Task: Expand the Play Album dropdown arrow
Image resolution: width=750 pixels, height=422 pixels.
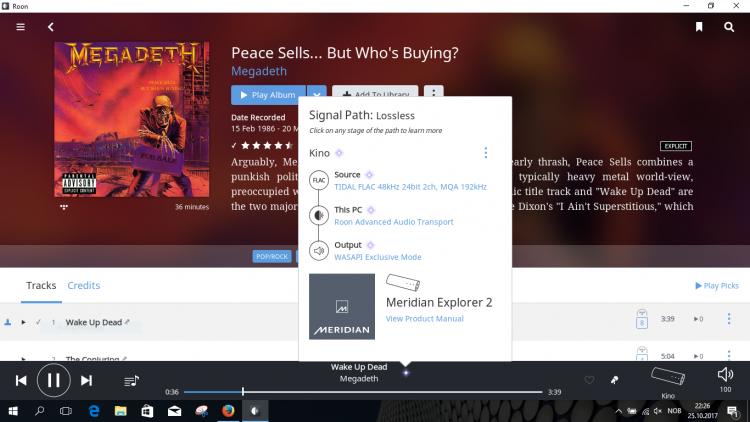Action: (x=317, y=95)
